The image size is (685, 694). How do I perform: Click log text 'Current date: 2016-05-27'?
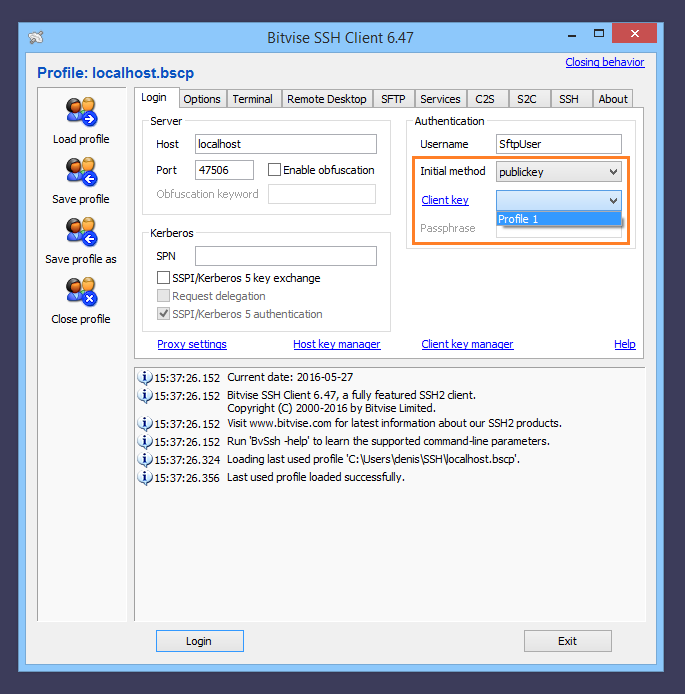[290, 377]
